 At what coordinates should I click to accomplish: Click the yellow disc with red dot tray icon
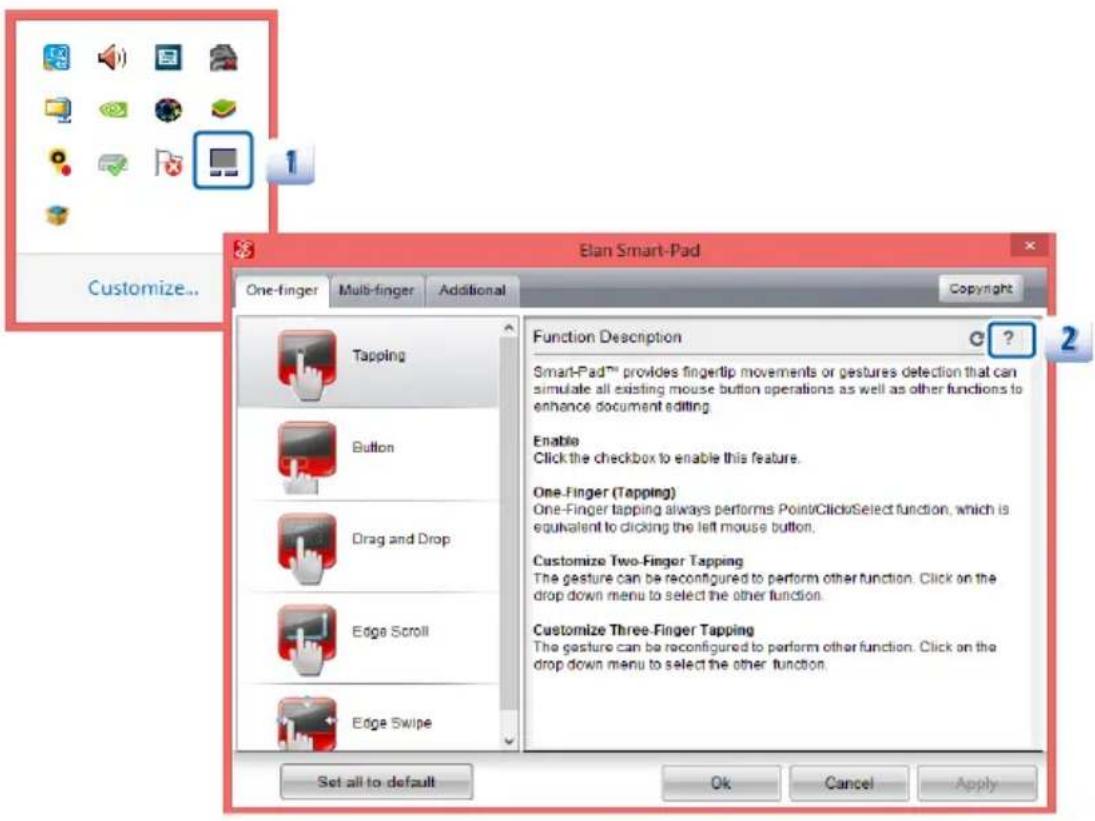[x=59, y=162]
